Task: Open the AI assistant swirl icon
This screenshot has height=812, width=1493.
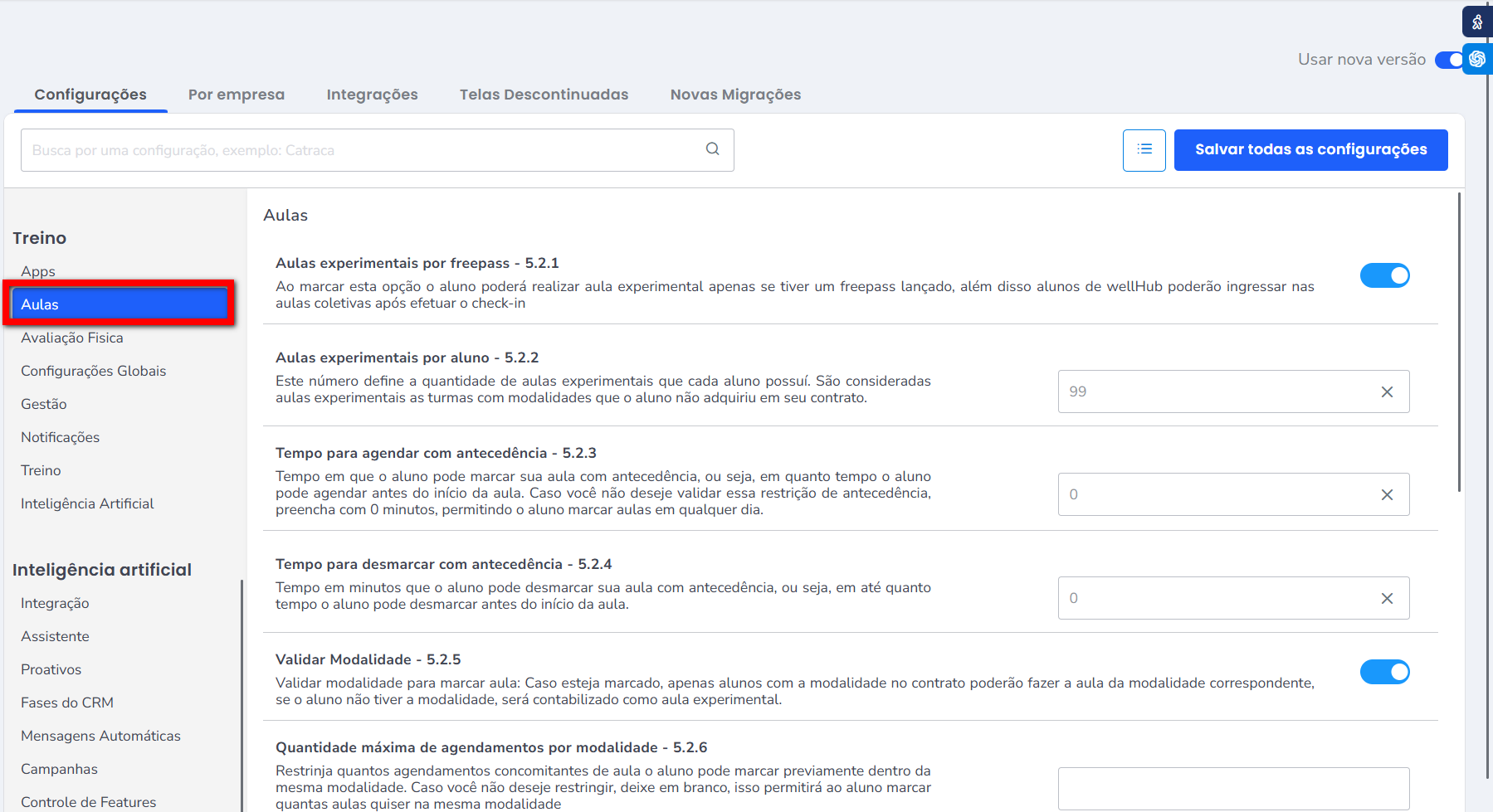Action: click(1477, 59)
